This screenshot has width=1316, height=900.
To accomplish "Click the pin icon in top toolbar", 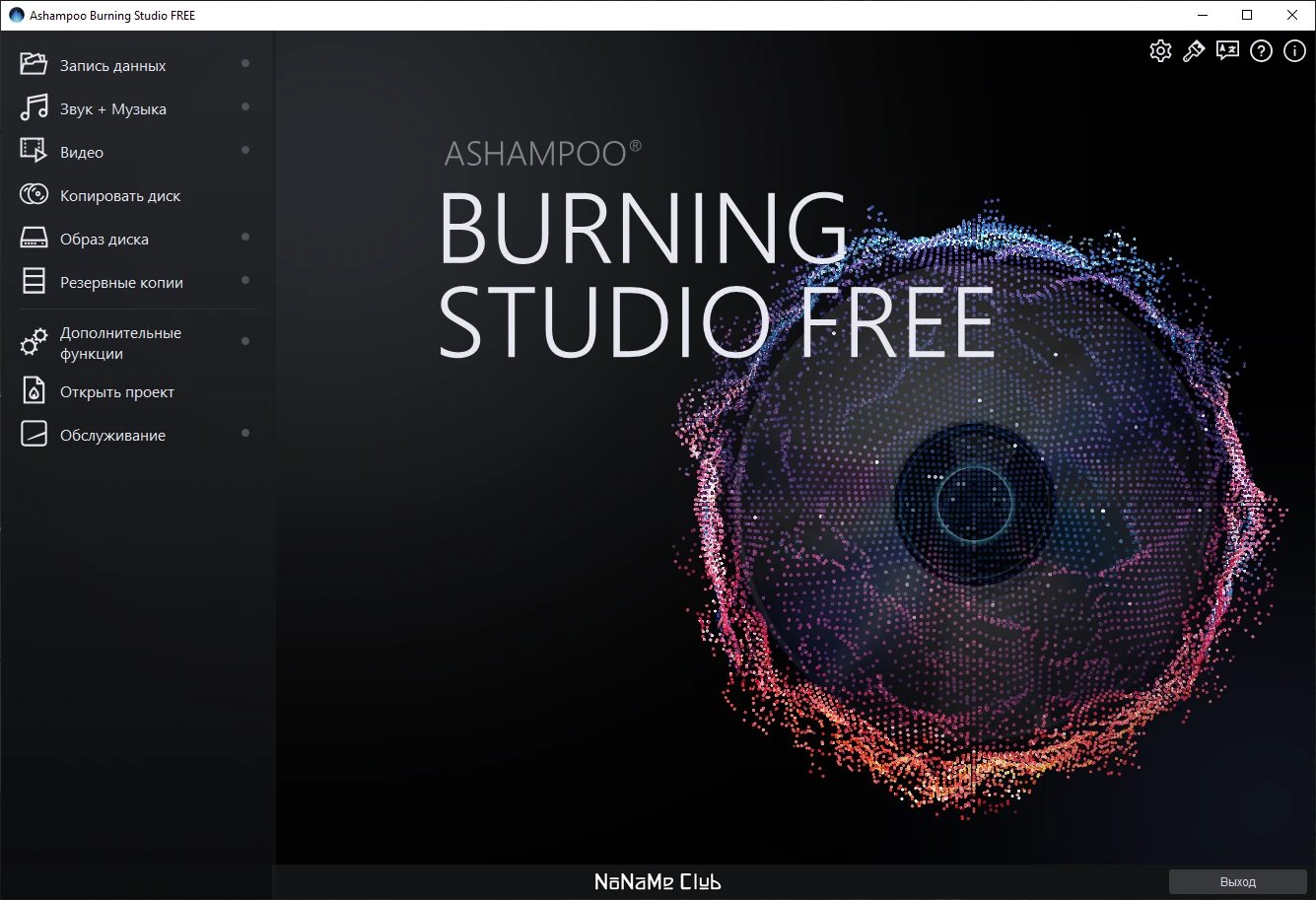I will [x=1194, y=51].
